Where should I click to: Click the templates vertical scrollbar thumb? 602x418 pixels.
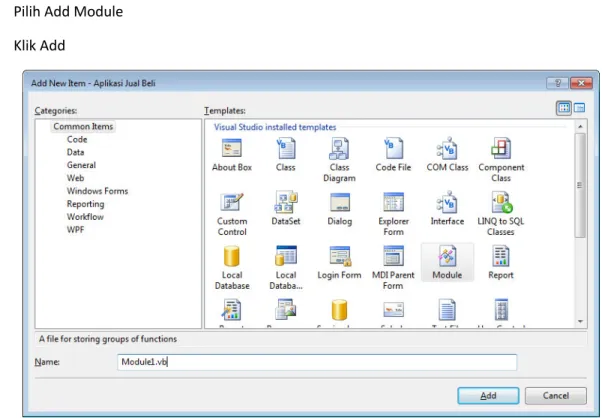click(580, 185)
